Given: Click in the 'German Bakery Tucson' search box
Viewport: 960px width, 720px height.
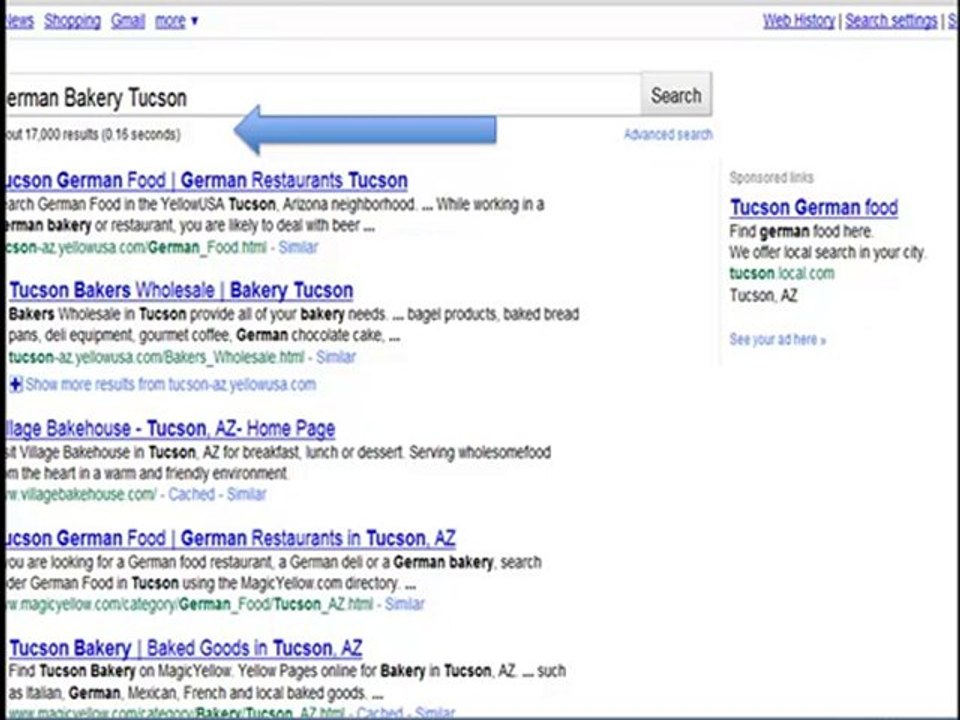Looking at the screenshot, I should [x=321, y=95].
